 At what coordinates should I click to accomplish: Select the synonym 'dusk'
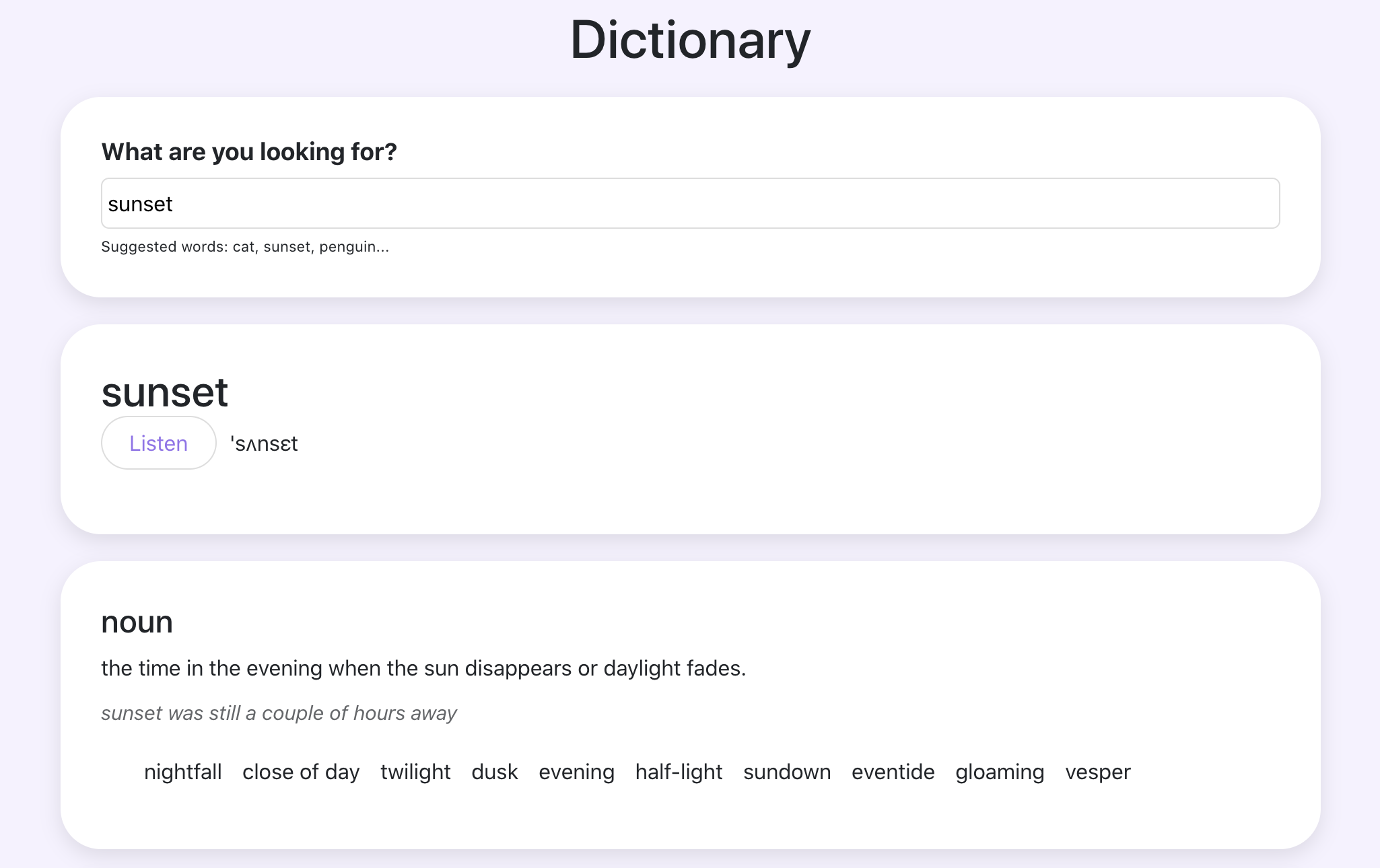pos(495,772)
